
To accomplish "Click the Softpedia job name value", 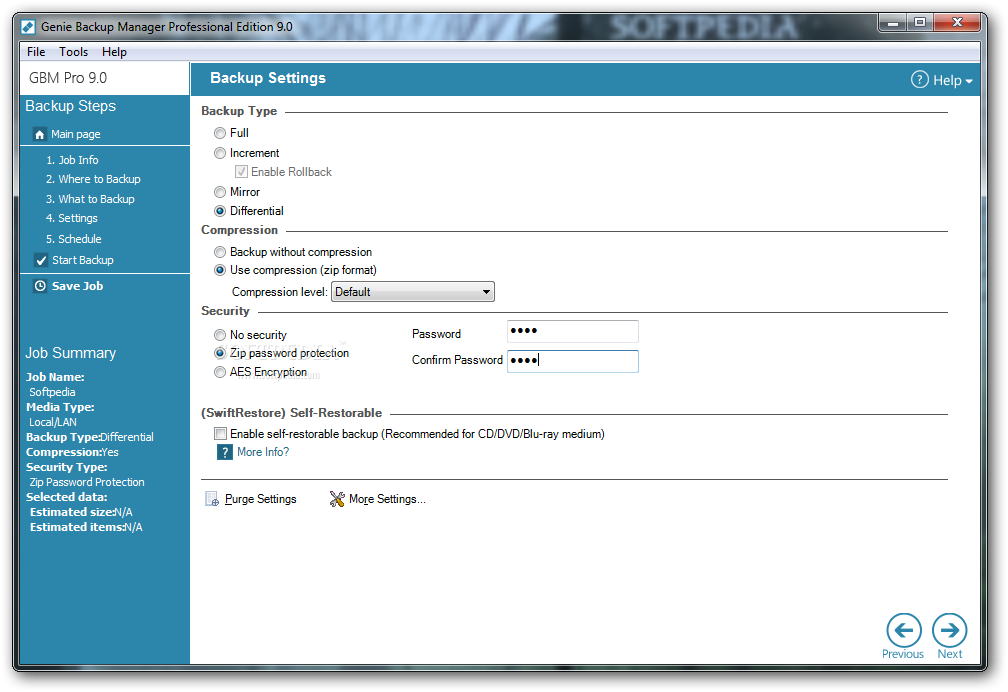I will (x=52, y=392).
